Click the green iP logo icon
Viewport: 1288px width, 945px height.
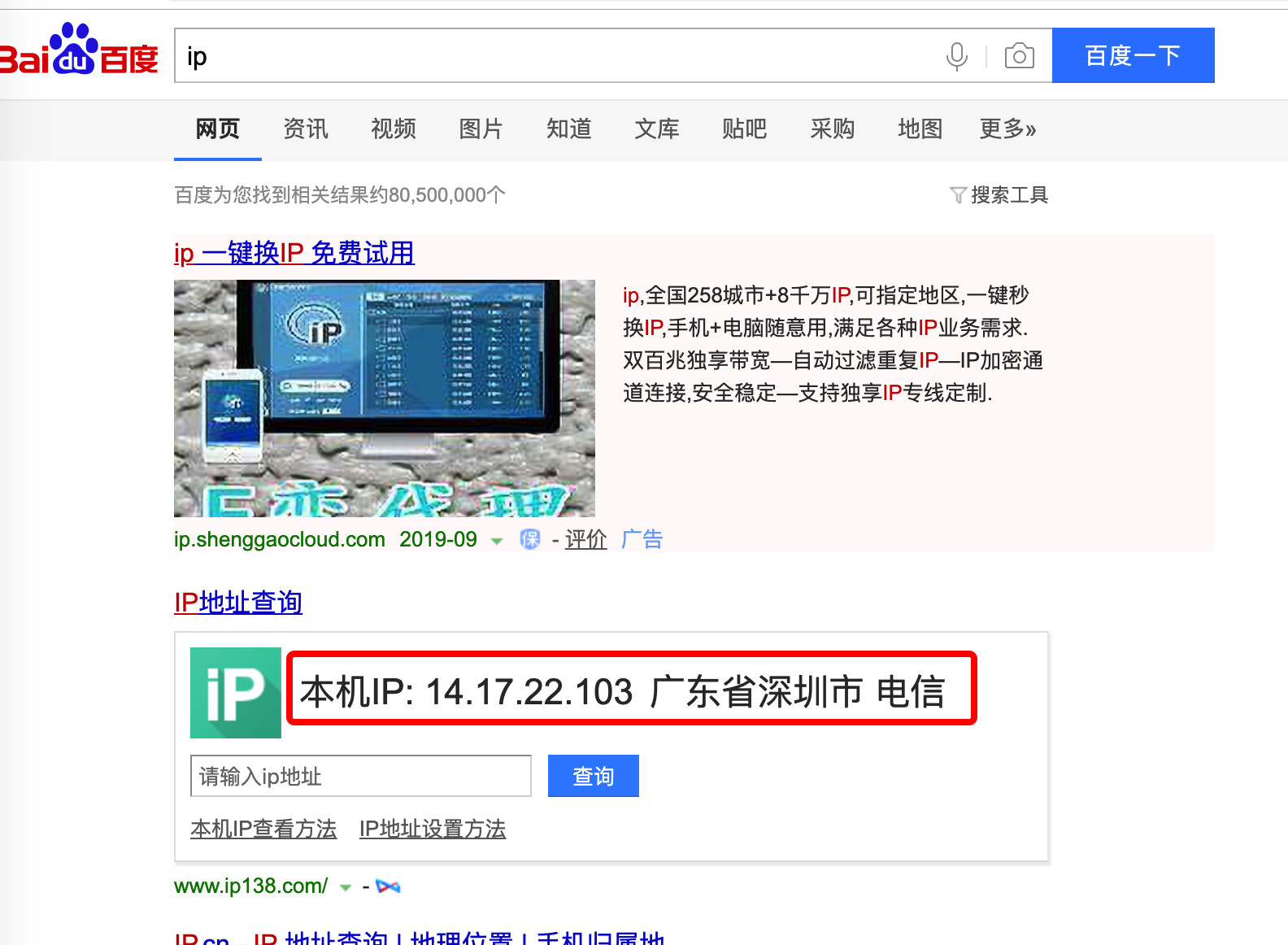click(236, 693)
